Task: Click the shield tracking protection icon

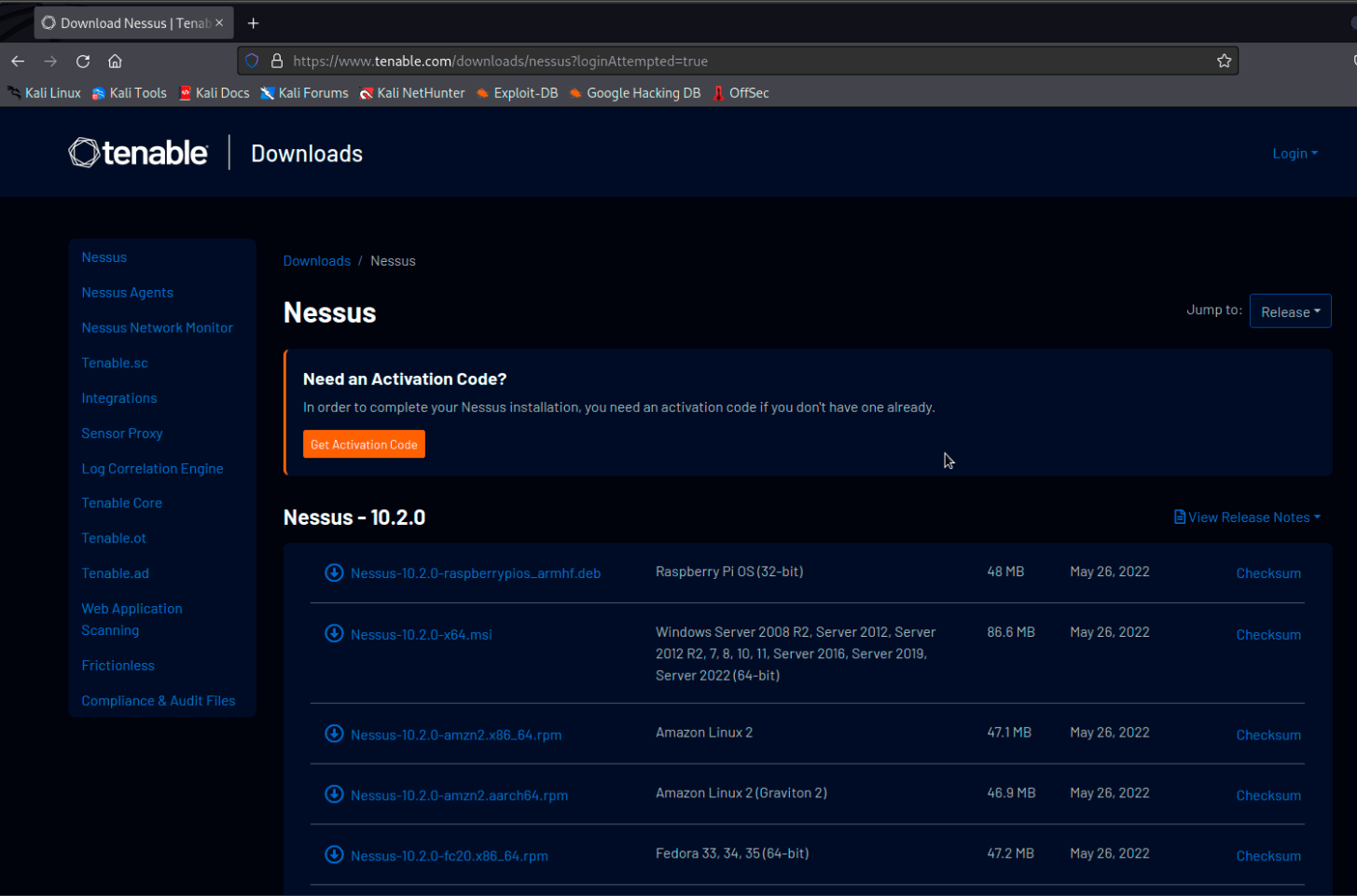Action: tap(252, 62)
